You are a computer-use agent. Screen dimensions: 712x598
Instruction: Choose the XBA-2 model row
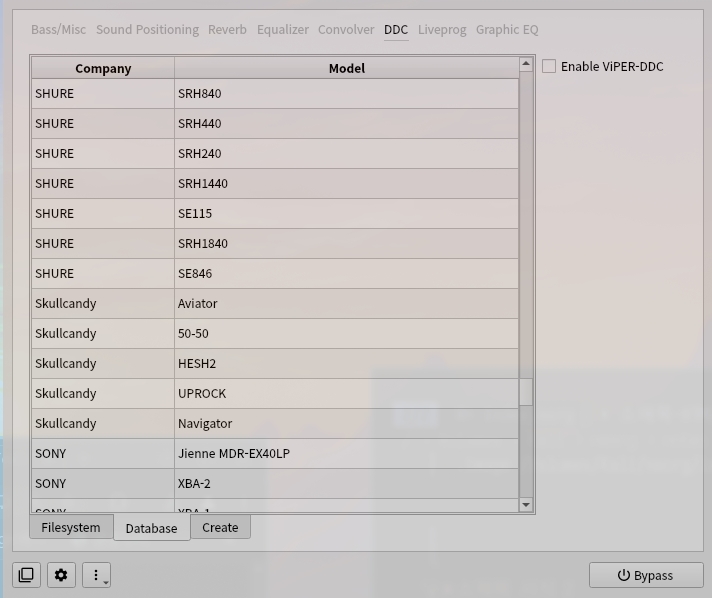[346, 483]
